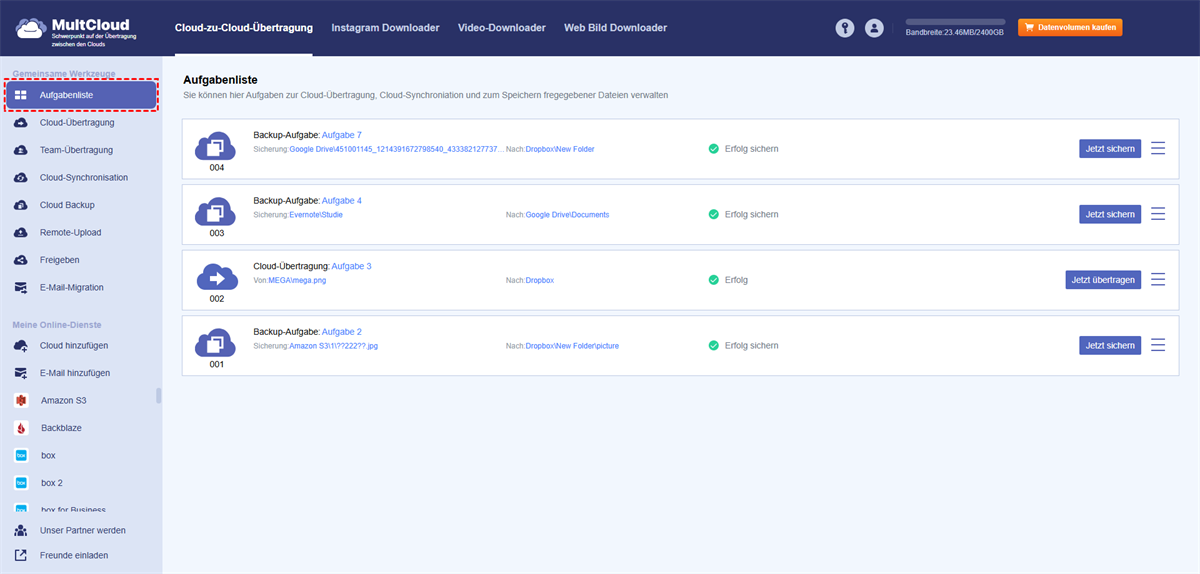
Task: Click Datenvolumen kaufen button
Action: [x=1070, y=27]
